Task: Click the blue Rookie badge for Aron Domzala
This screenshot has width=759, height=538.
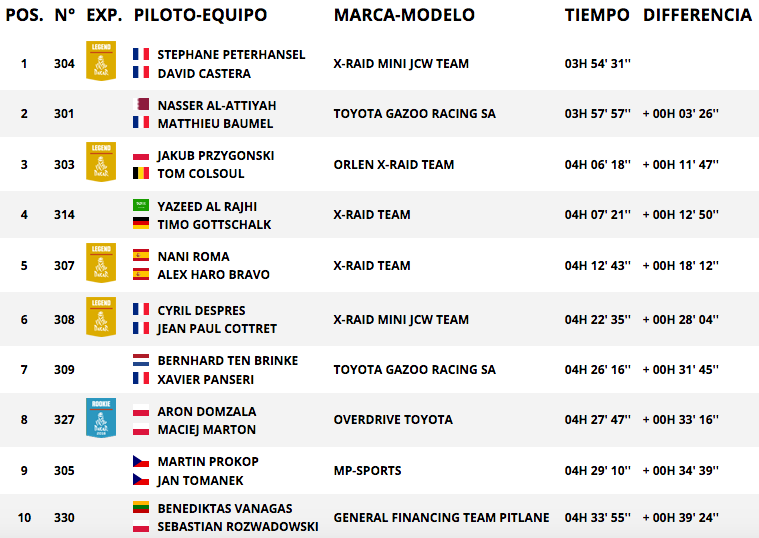Action: 101,418
